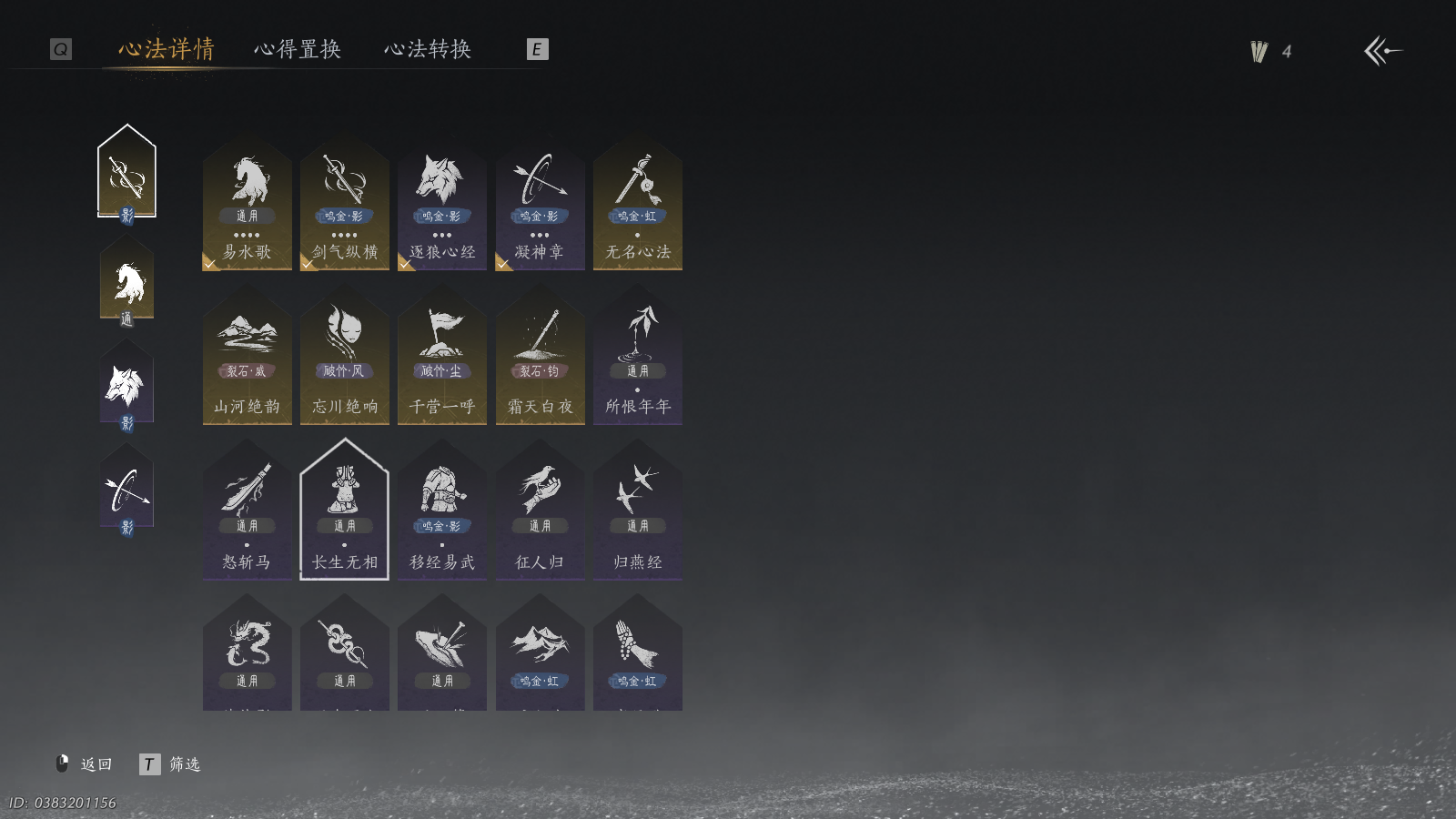Choose the 凝神章 bow card
Screen dimensions: 1456x819
click(541, 205)
